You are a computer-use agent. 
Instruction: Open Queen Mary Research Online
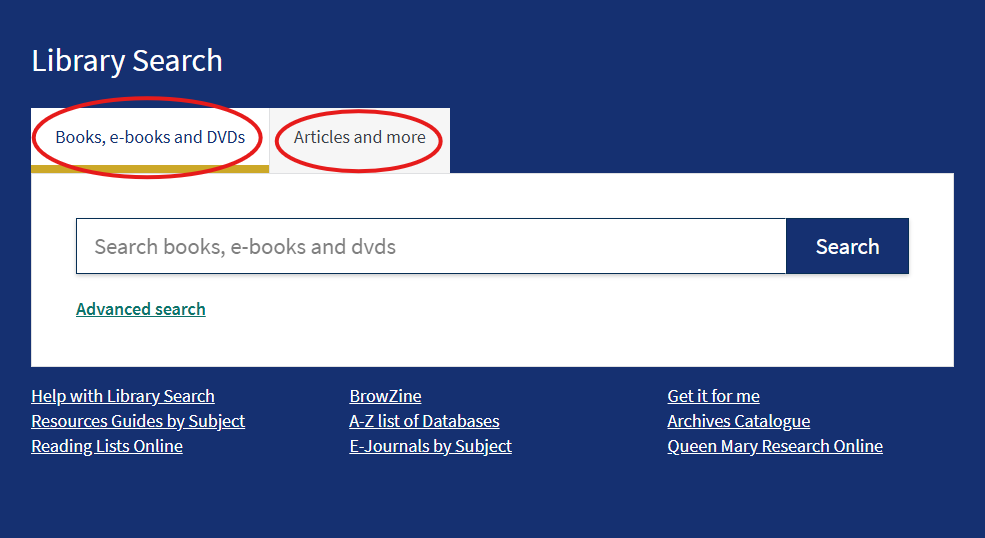click(x=775, y=446)
